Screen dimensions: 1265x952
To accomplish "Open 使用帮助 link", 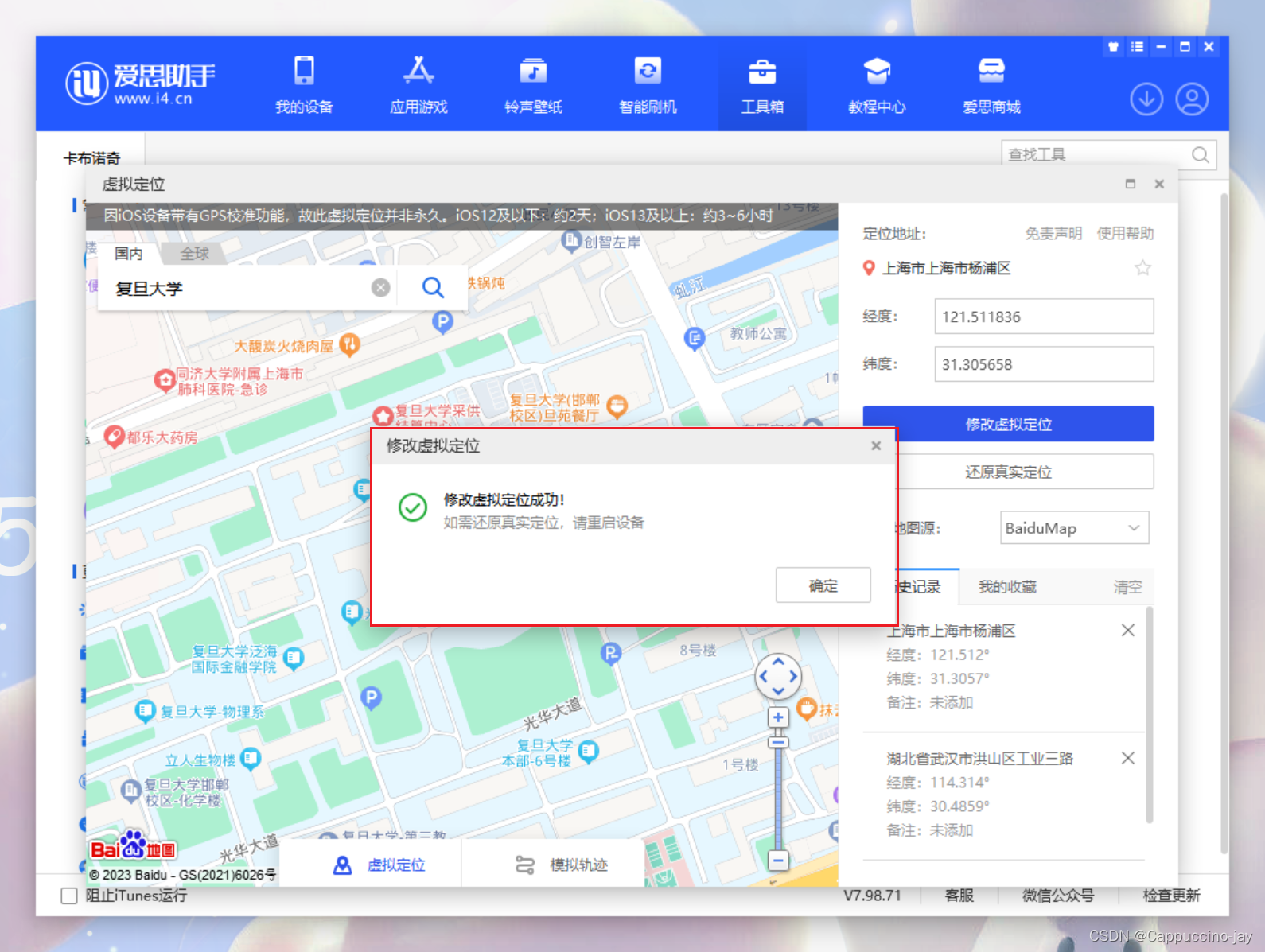I will pyautogui.click(x=1125, y=233).
